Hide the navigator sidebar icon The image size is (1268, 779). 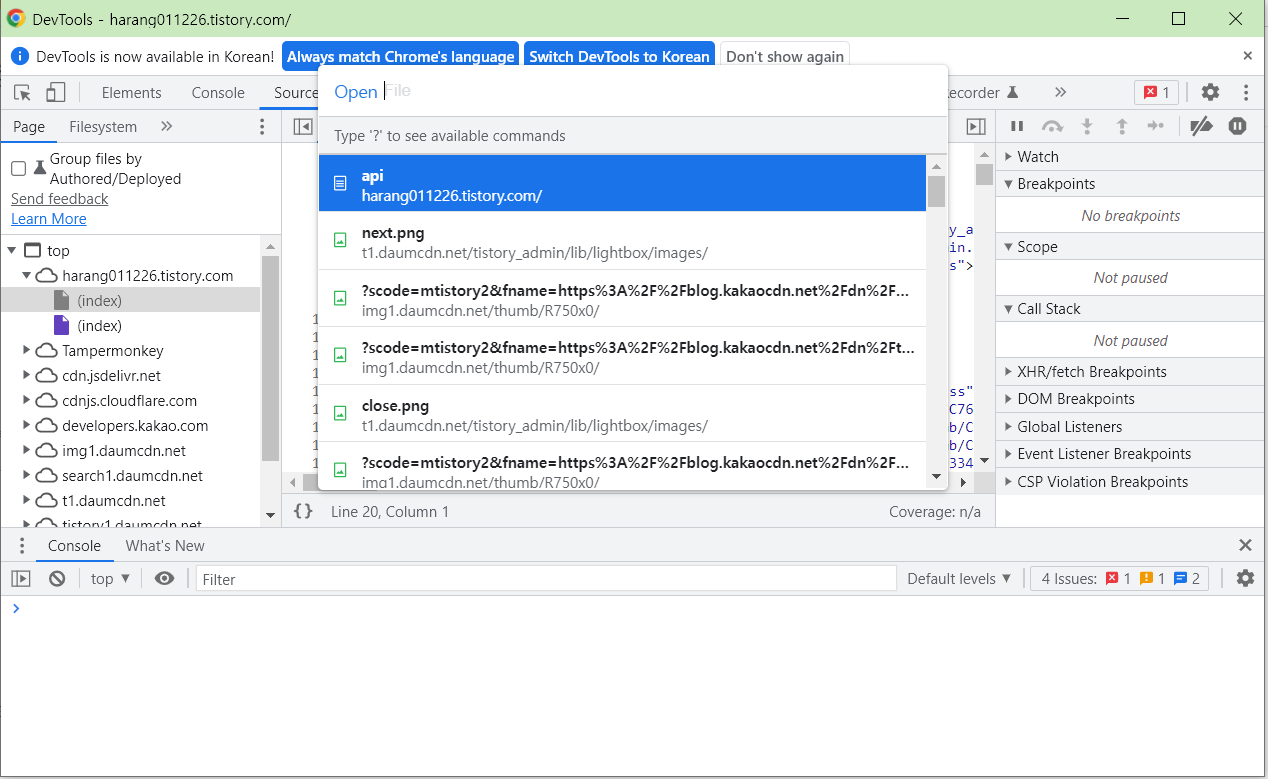tap(303, 126)
